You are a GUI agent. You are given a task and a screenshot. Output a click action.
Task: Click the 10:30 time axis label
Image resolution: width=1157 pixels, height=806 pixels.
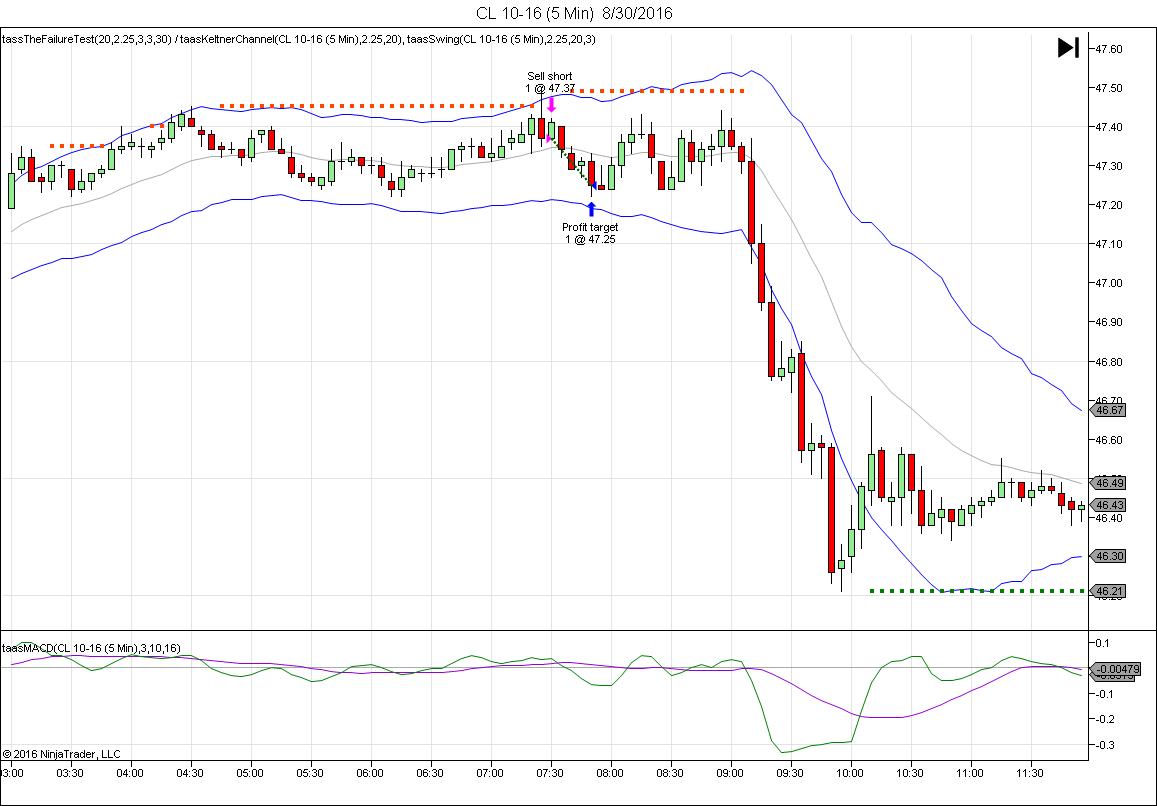911,773
